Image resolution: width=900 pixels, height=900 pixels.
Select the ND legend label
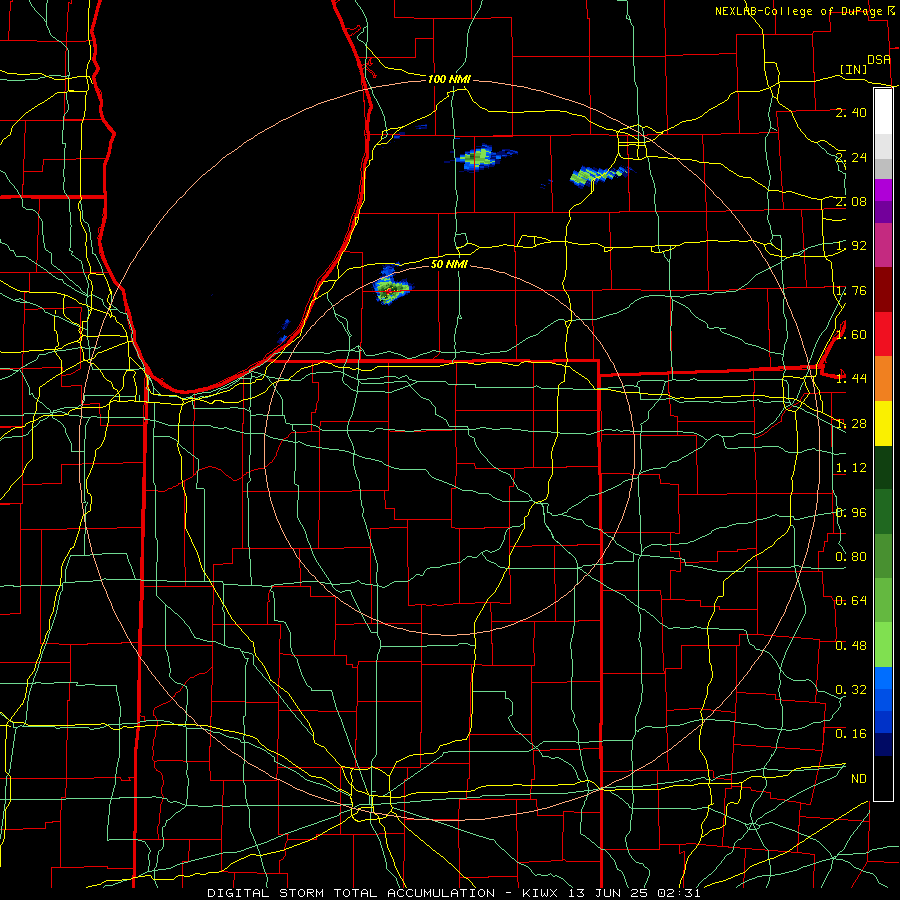tap(859, 779)
